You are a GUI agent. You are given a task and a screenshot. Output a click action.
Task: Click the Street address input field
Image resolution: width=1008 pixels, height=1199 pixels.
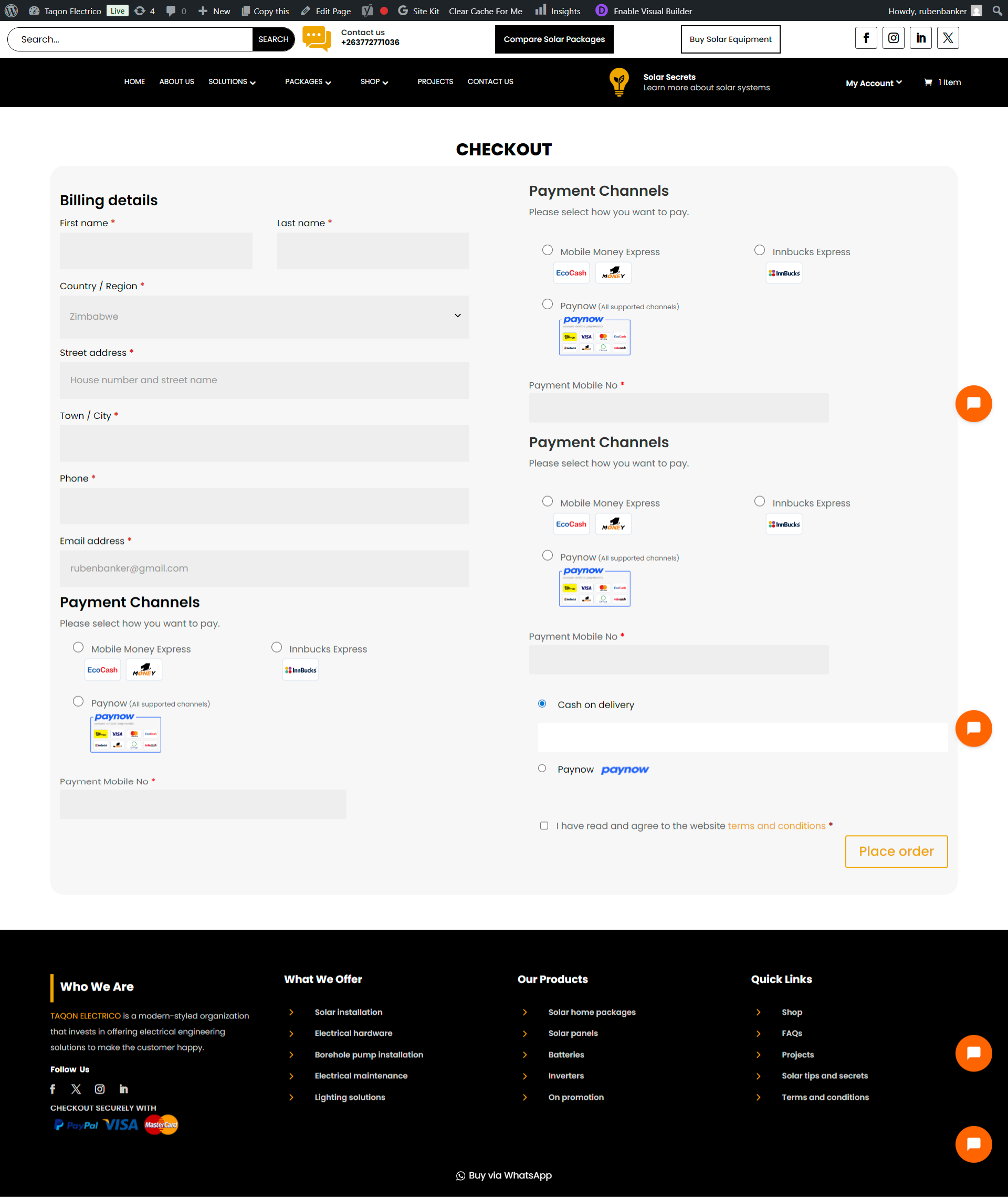click(x=264, y=381)
